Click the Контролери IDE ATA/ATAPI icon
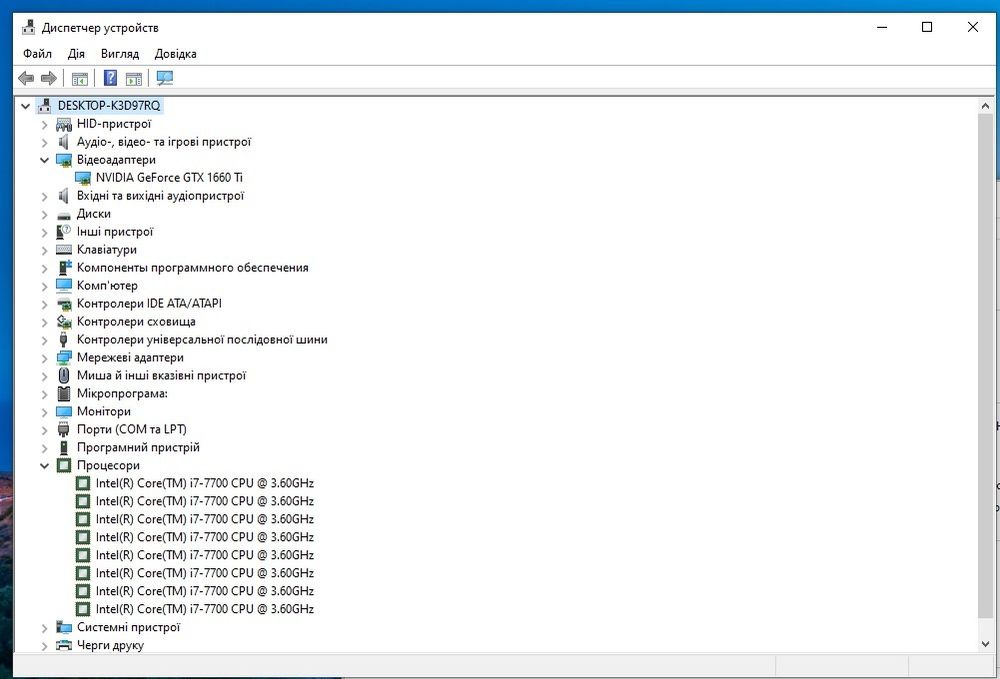Viewport: 1000px width, 679px height. tap(64, 304)
